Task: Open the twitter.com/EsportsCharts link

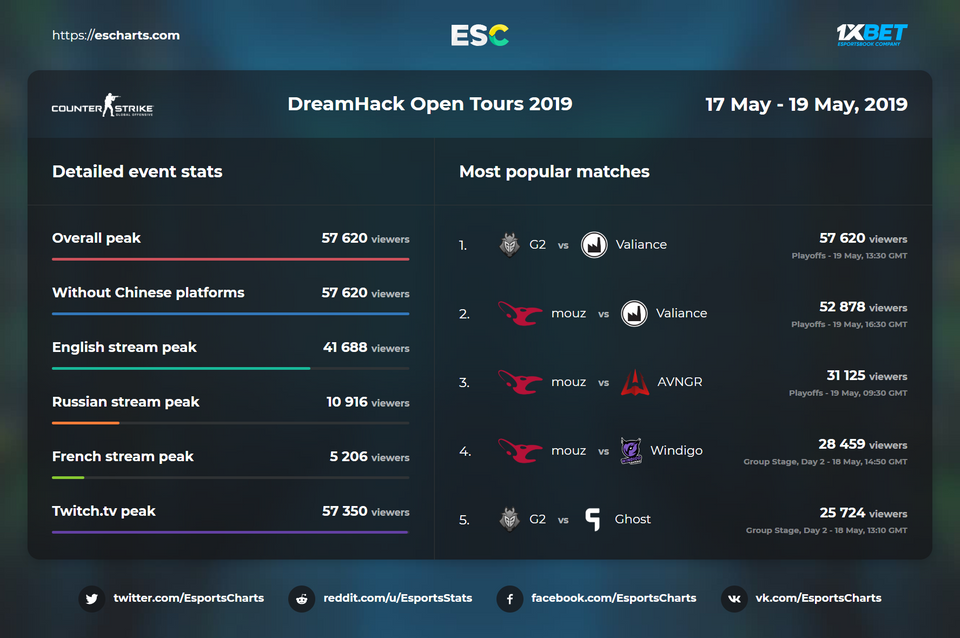Action: point(189,598)
